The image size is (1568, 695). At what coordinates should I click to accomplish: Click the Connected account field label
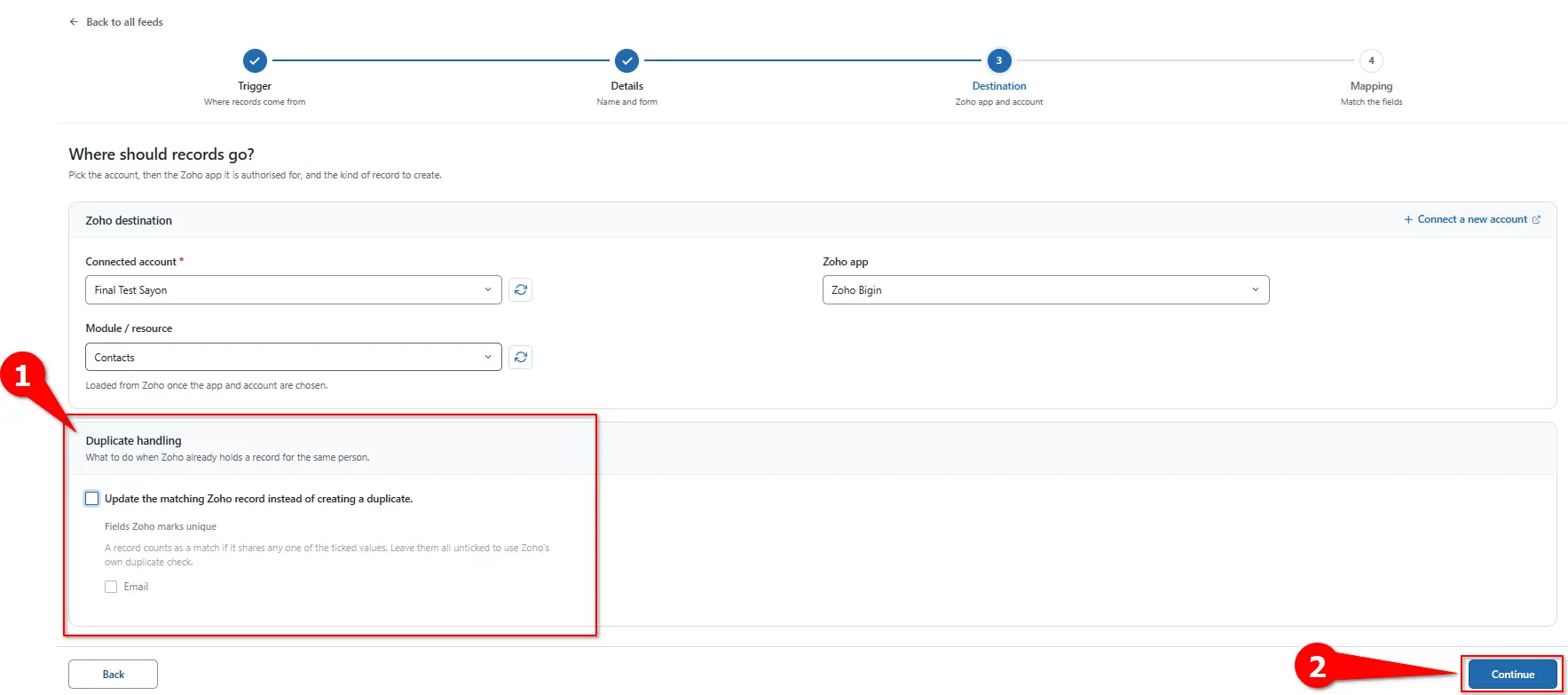coord(130,262)
